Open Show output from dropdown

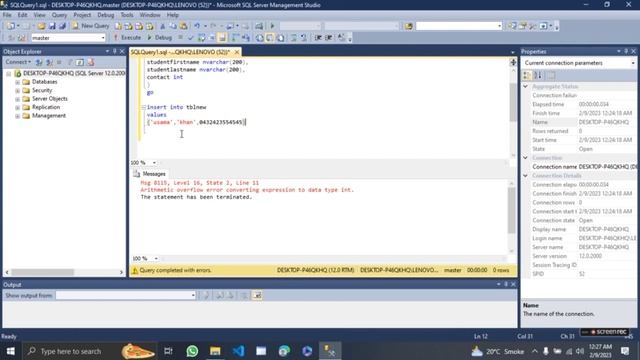pos(193,296)
